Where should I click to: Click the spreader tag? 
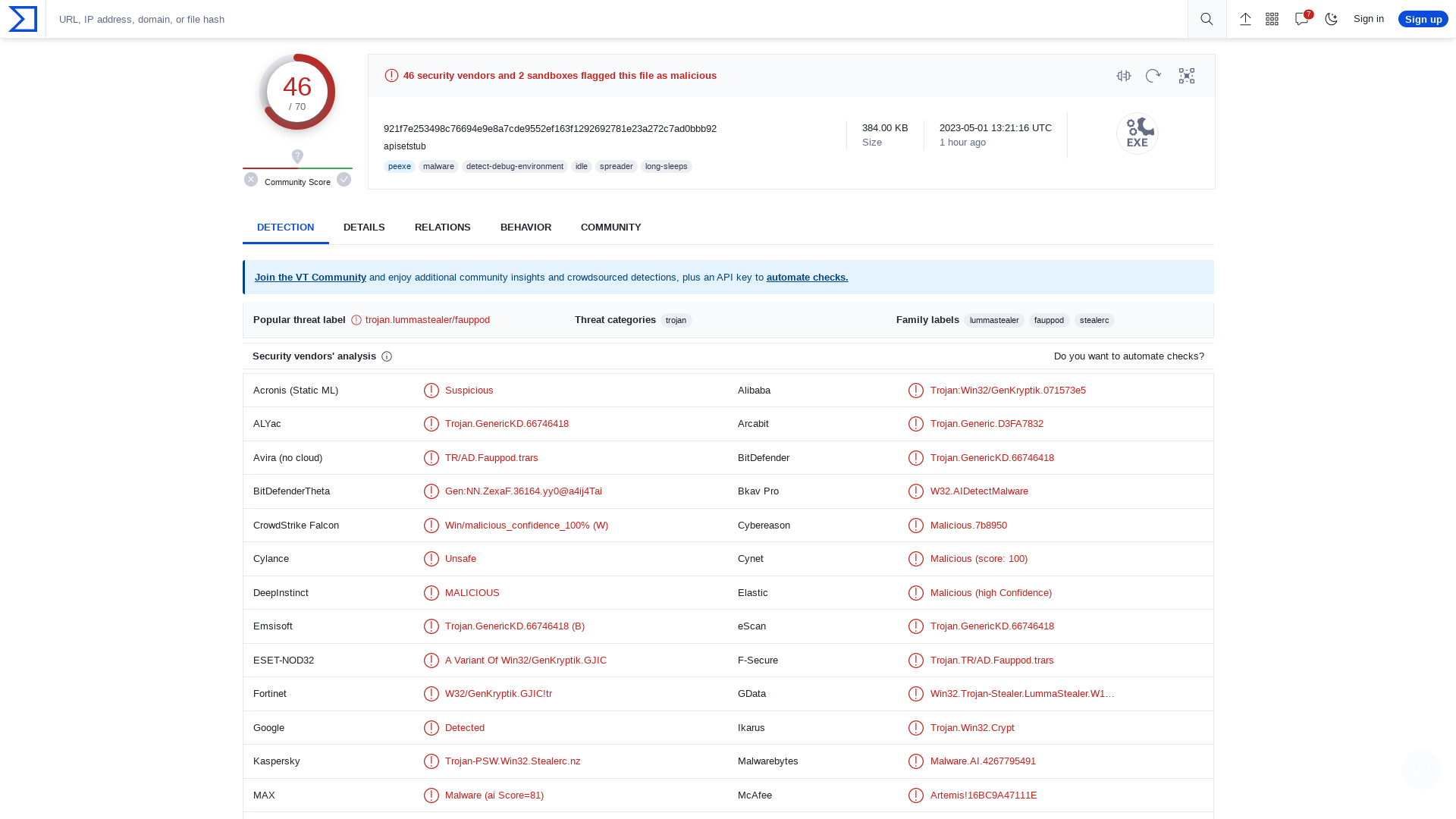coord(616,167)
